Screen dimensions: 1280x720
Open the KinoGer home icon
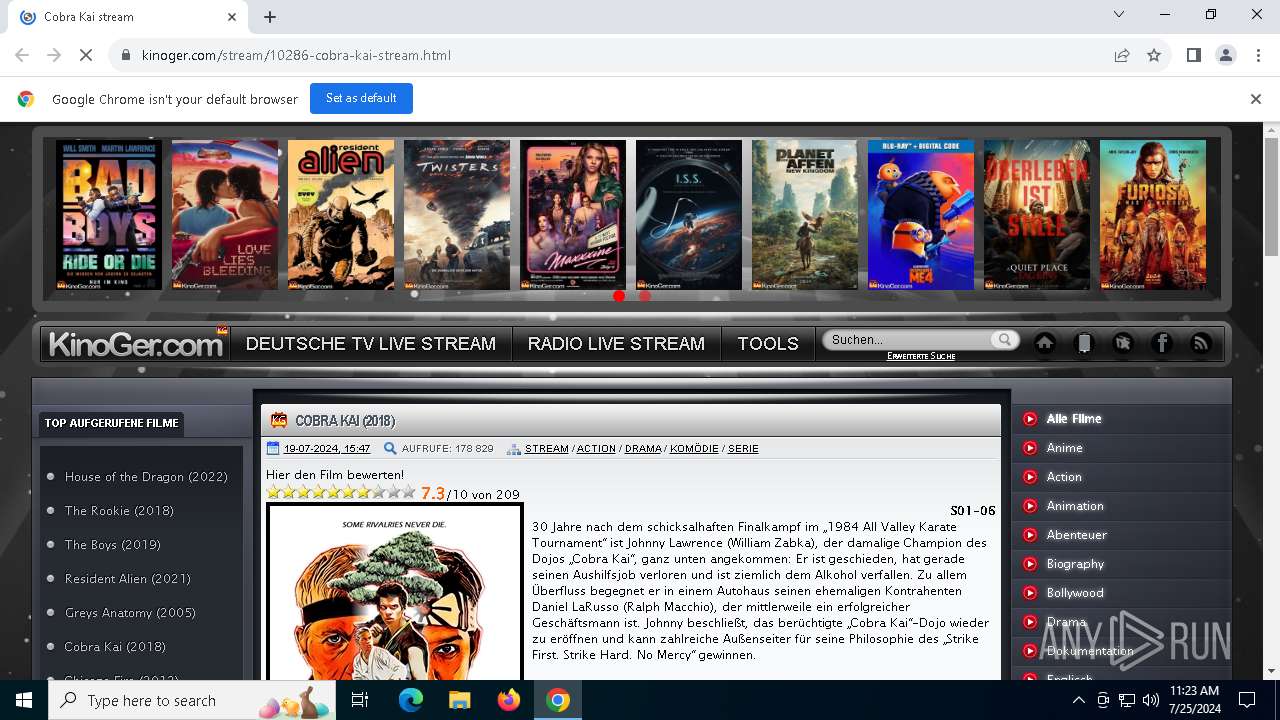pyautogui.click(x=1045, y=343)
